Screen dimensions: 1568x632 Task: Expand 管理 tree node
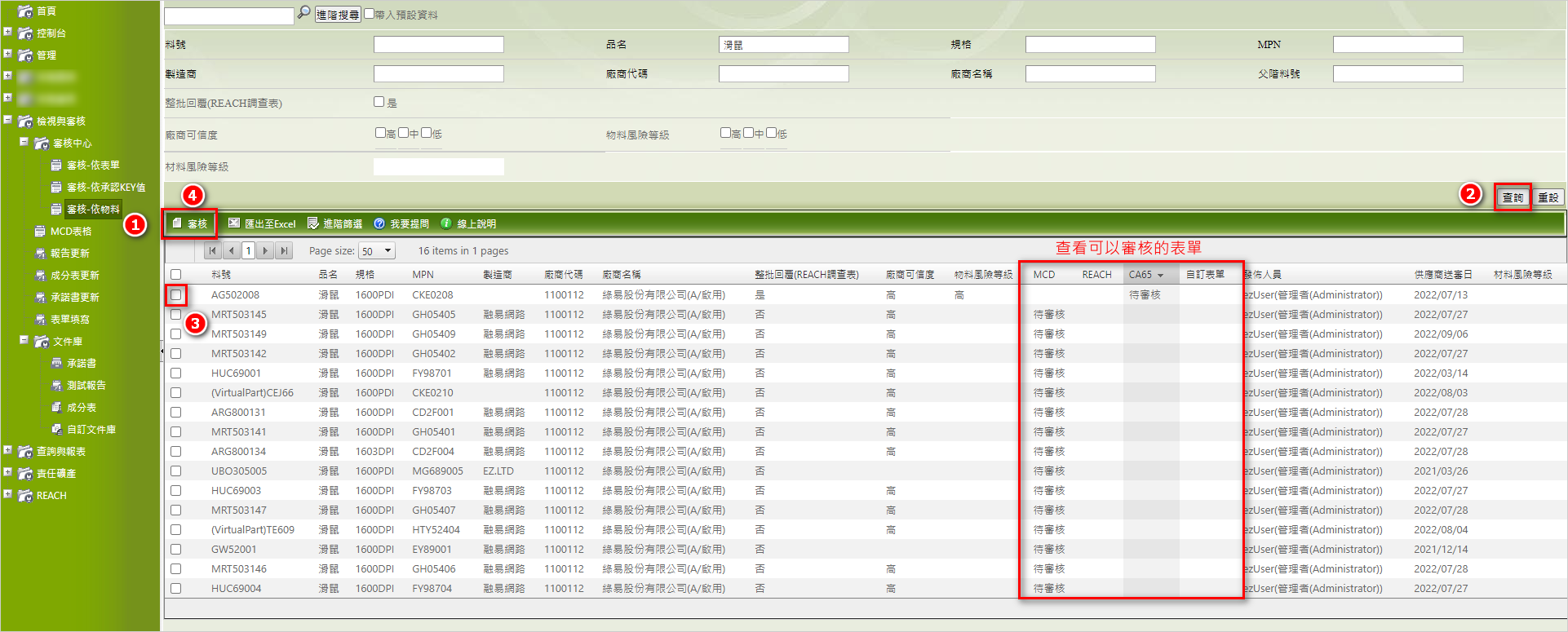point(7,54)
